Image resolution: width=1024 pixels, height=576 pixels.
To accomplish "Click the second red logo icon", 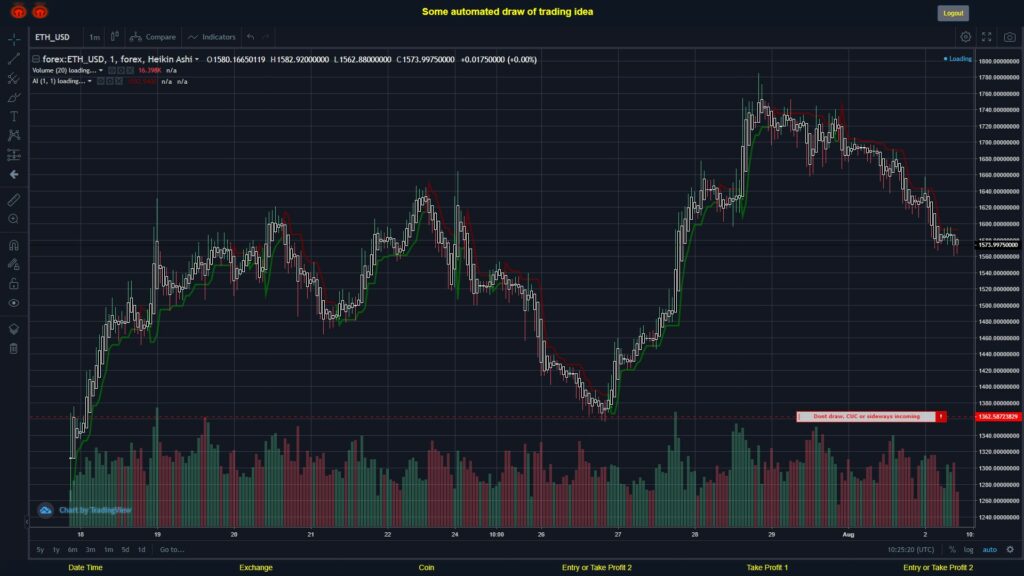I will pos(40,11).
